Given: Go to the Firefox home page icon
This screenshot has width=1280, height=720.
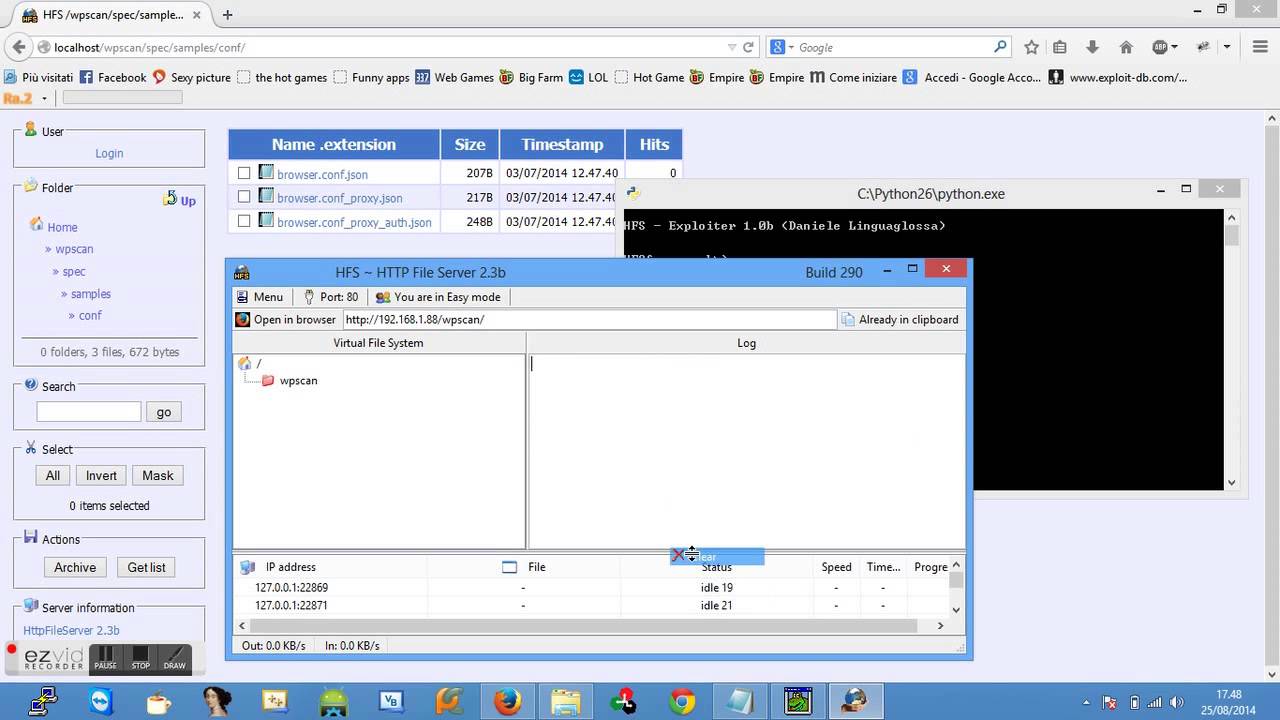Looking at the screenshot, I should [x=1126, y=47].
